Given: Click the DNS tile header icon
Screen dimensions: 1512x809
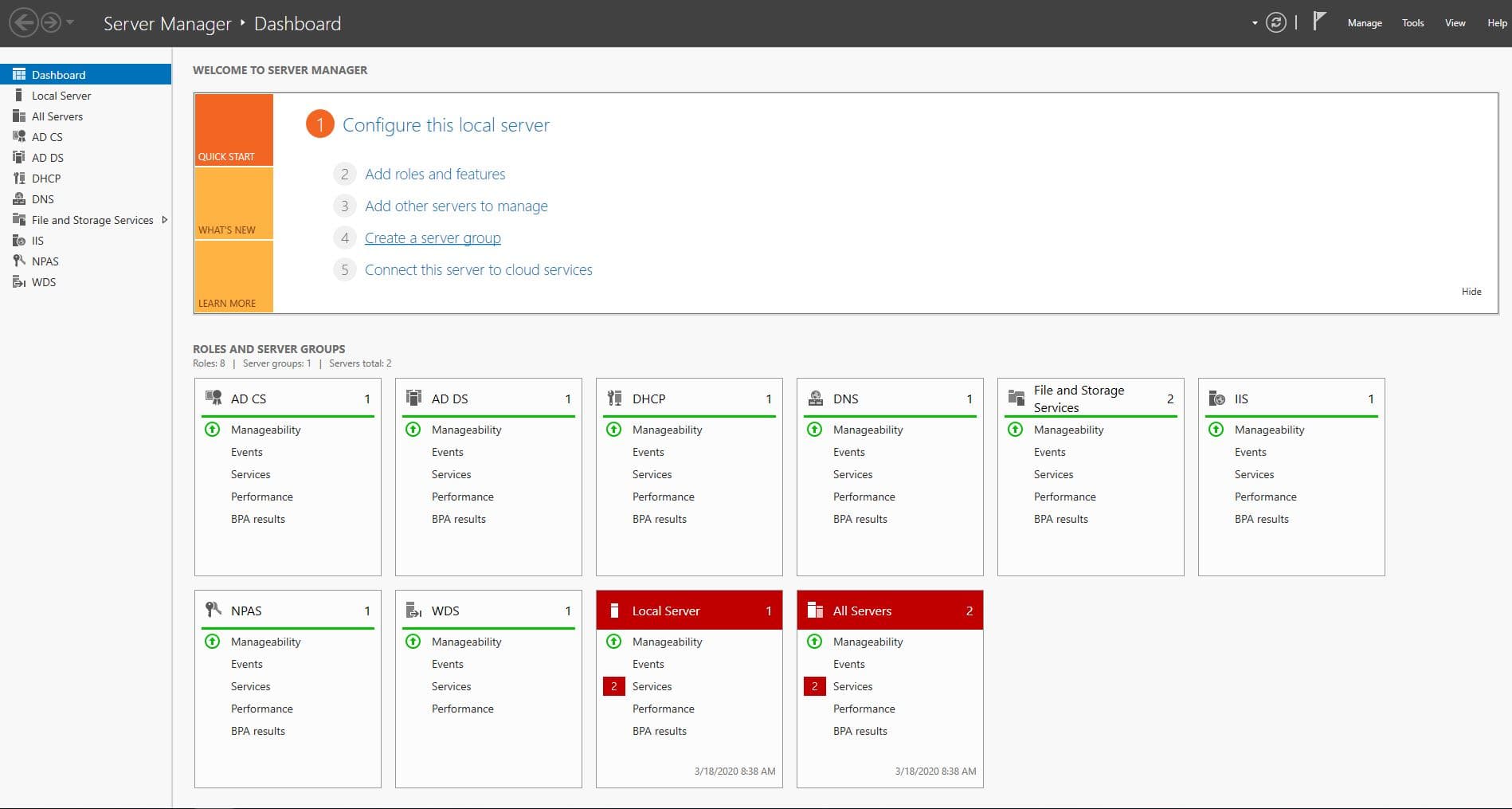Looking at the screenshot, I should pyautogui.click(x=816, y=398).
